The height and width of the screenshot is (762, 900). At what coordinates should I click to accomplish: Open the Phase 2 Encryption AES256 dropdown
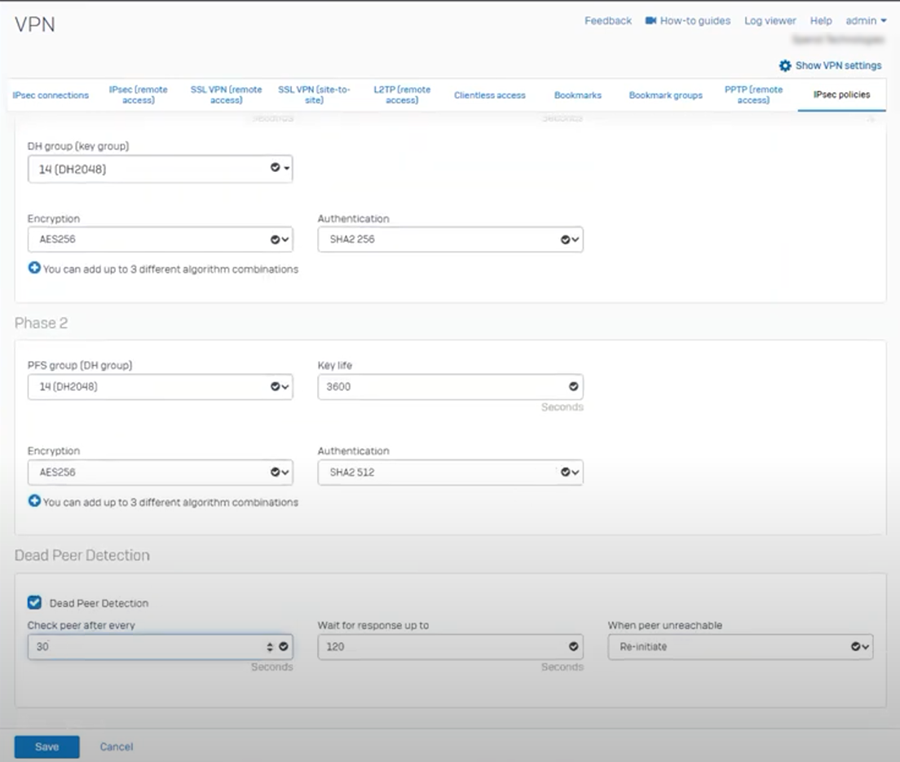[x=160, y=472]
